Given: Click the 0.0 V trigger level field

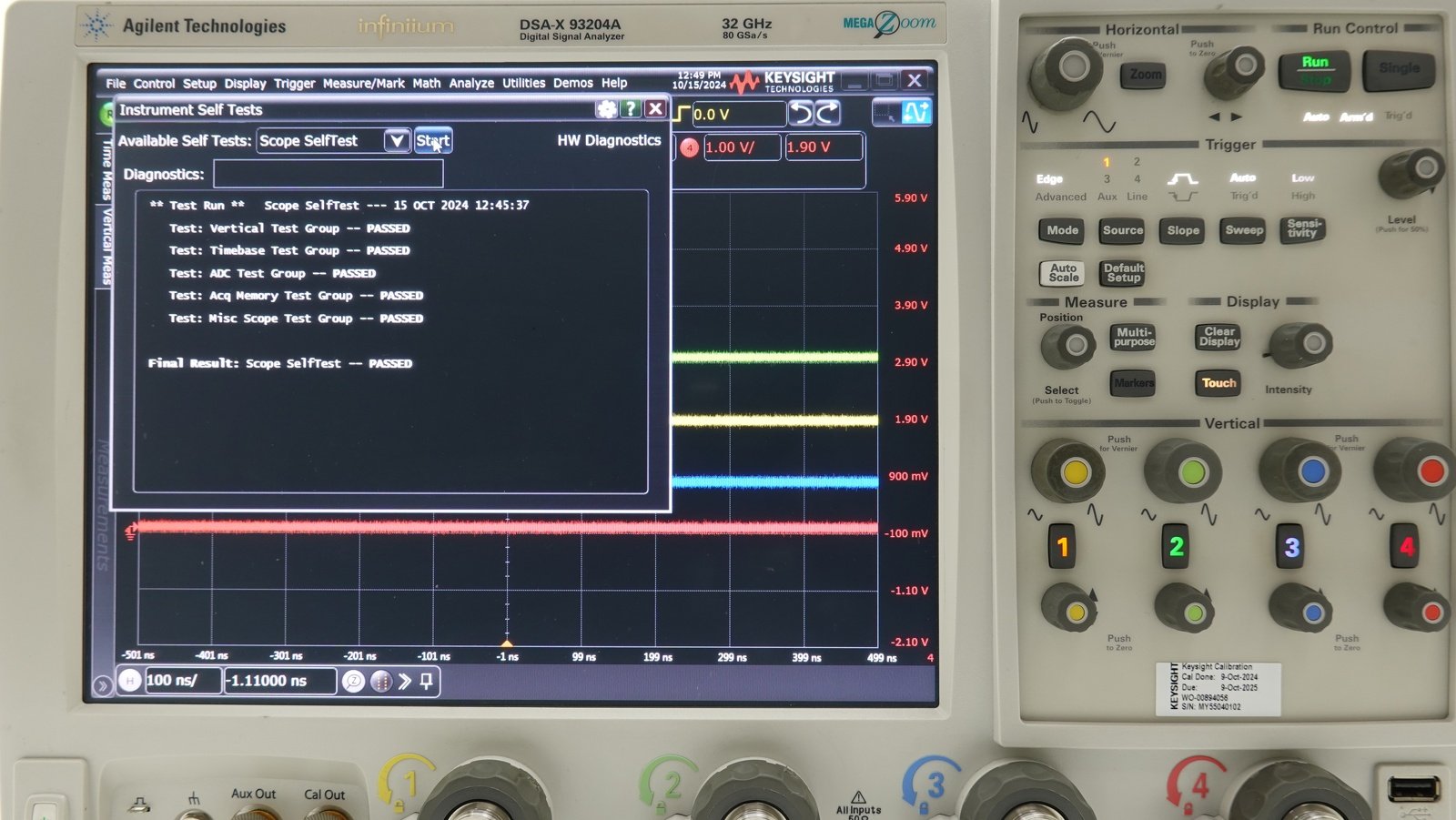Looking at the screenshot, I should click(738, 114).
